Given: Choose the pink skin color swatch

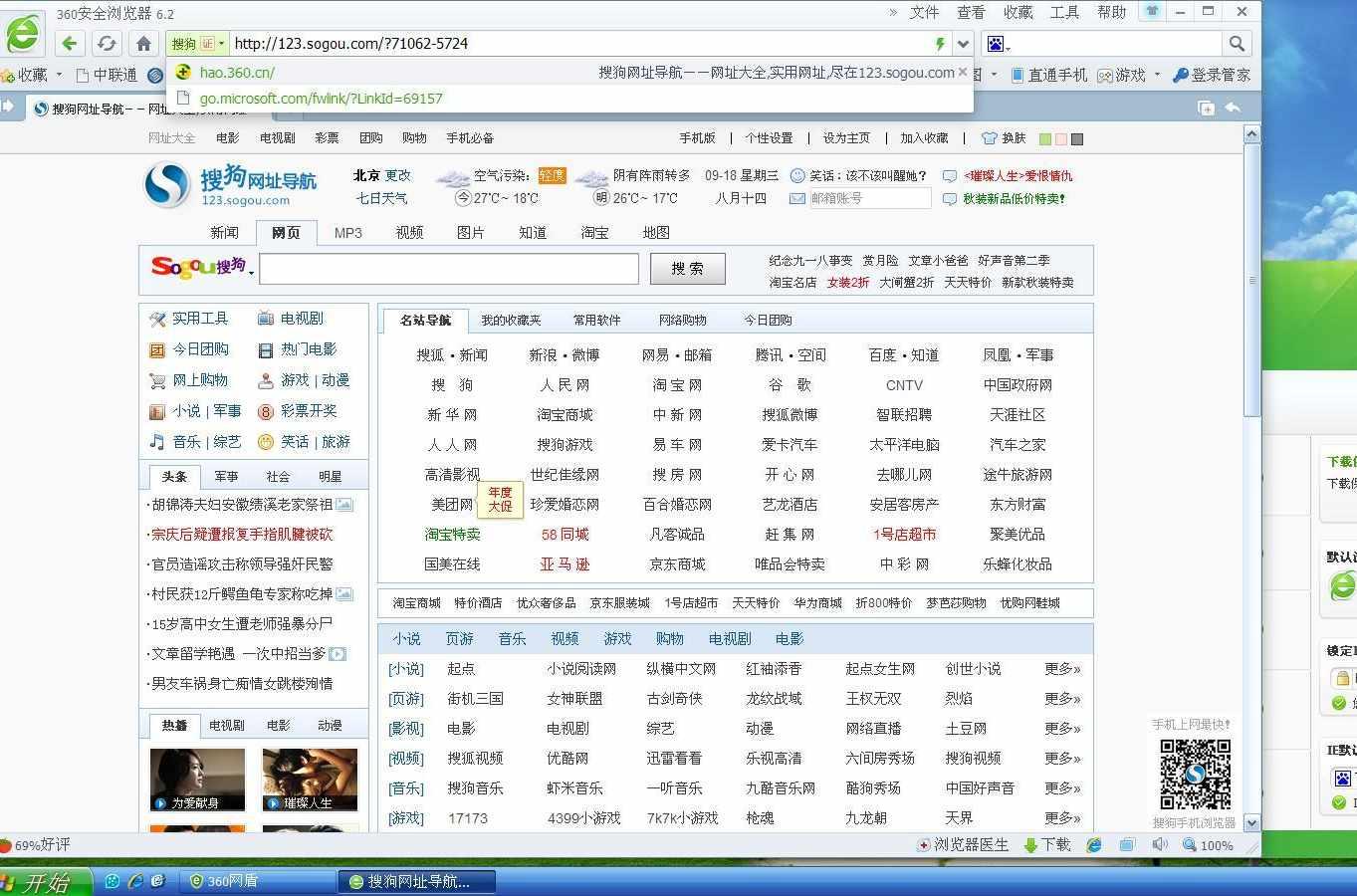Looking at the screenshot, I should pyautogui.click(x=1060, y=139).
